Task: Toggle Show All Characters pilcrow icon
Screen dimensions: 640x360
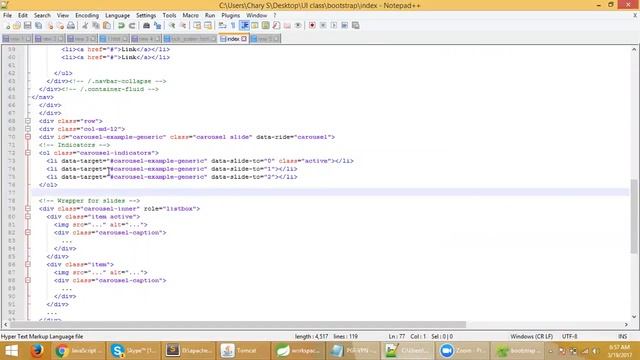Action: pyautogui.click(x=233, y=25)
